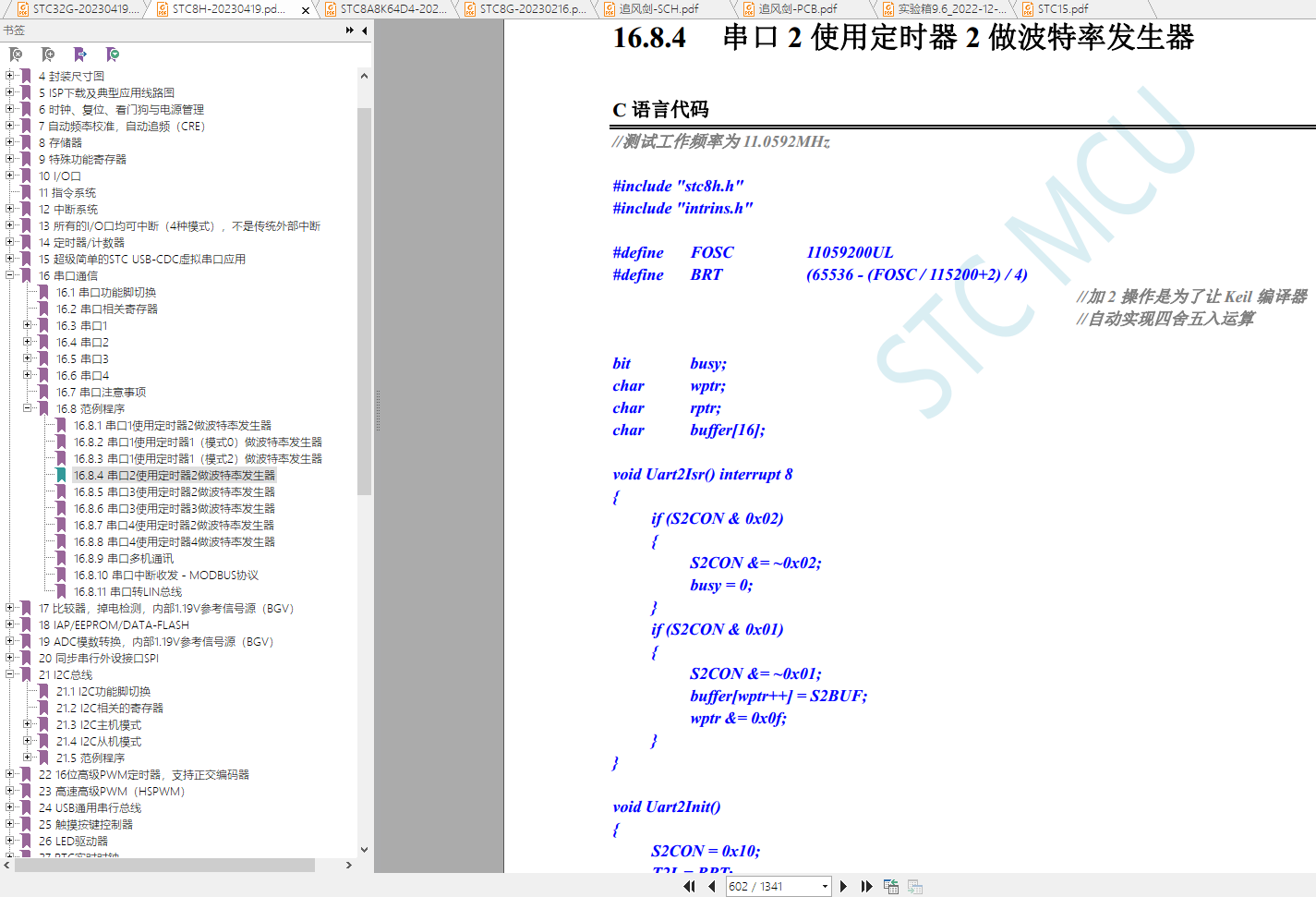The height and width of the screenshot is (897, 1316).
Task: Click the bookmark icon beside 16.8.9 串口多机通讯
Action: pos(60,558)
